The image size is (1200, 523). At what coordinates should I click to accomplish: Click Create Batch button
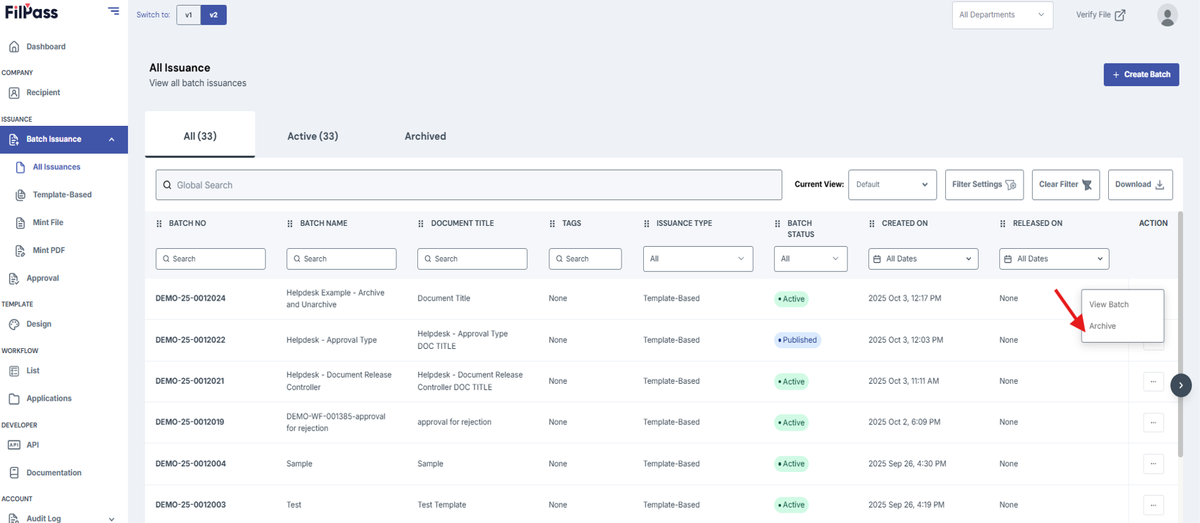[1141, 75]
